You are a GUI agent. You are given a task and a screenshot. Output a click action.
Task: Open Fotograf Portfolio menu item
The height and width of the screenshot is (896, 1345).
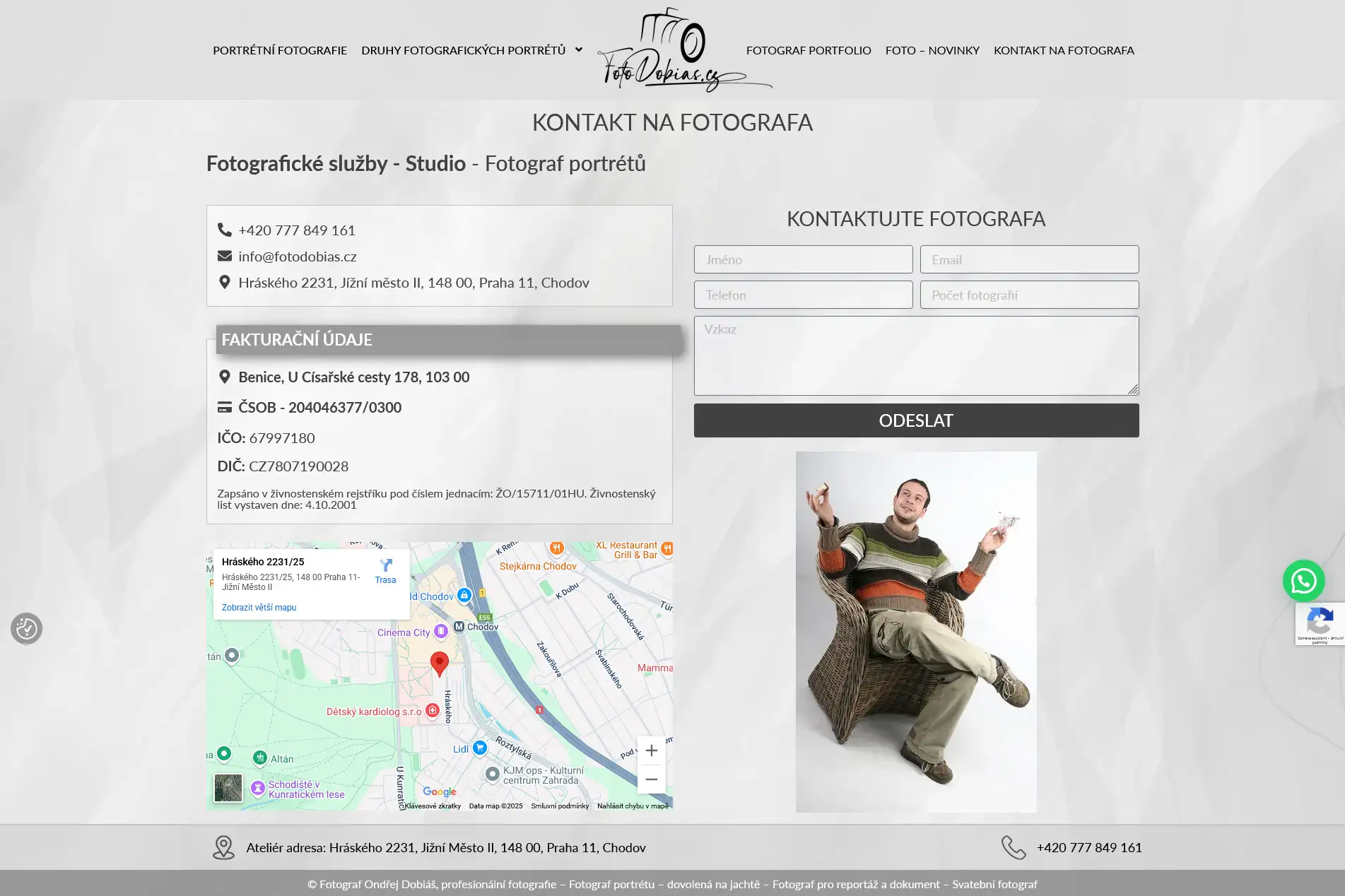pos(809,50)
